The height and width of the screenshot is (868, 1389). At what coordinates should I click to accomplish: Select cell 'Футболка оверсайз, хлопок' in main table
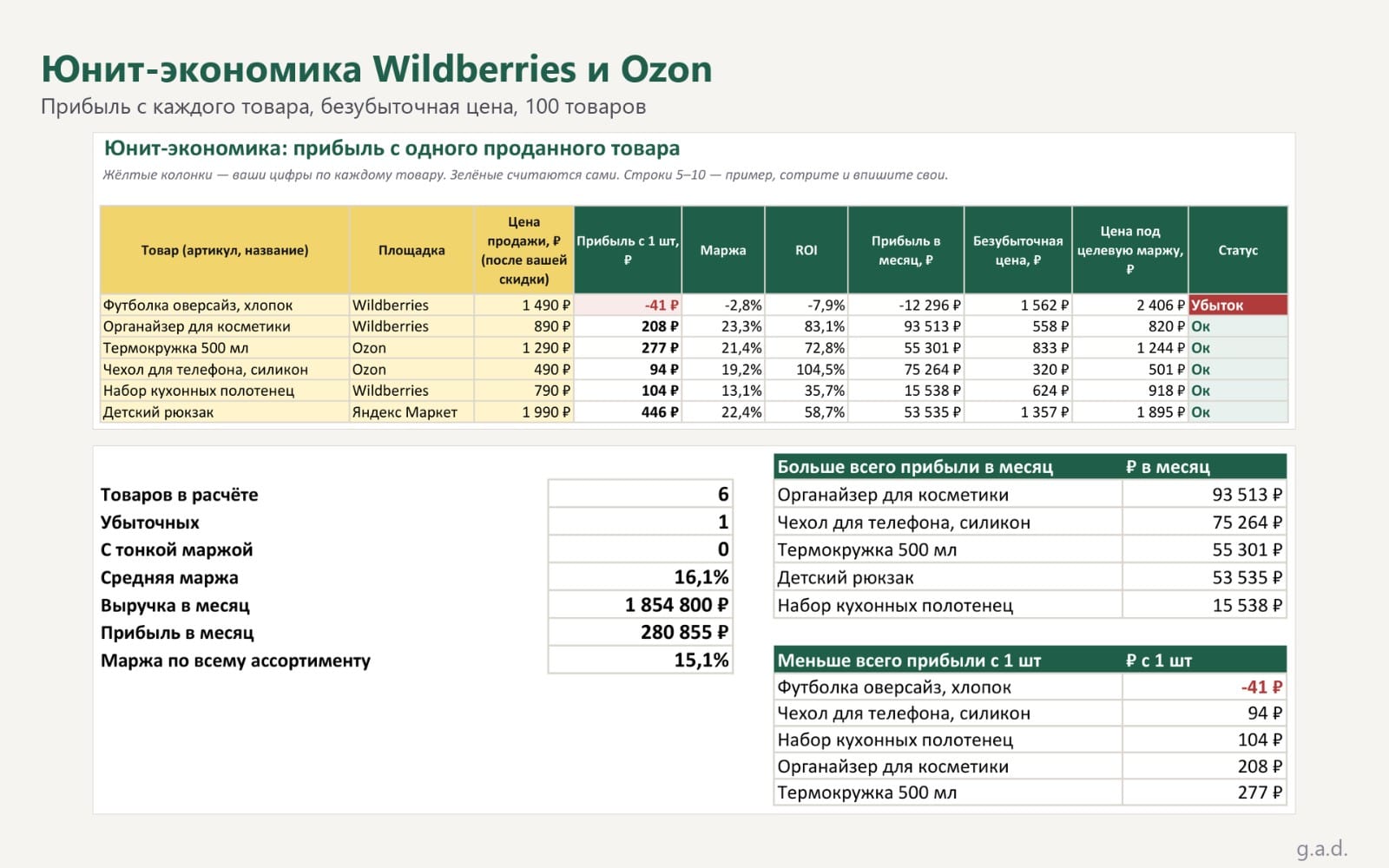pos(225,305)
